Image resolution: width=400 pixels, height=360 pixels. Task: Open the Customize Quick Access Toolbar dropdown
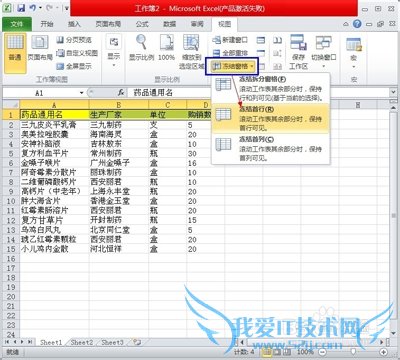click(67, 7)
